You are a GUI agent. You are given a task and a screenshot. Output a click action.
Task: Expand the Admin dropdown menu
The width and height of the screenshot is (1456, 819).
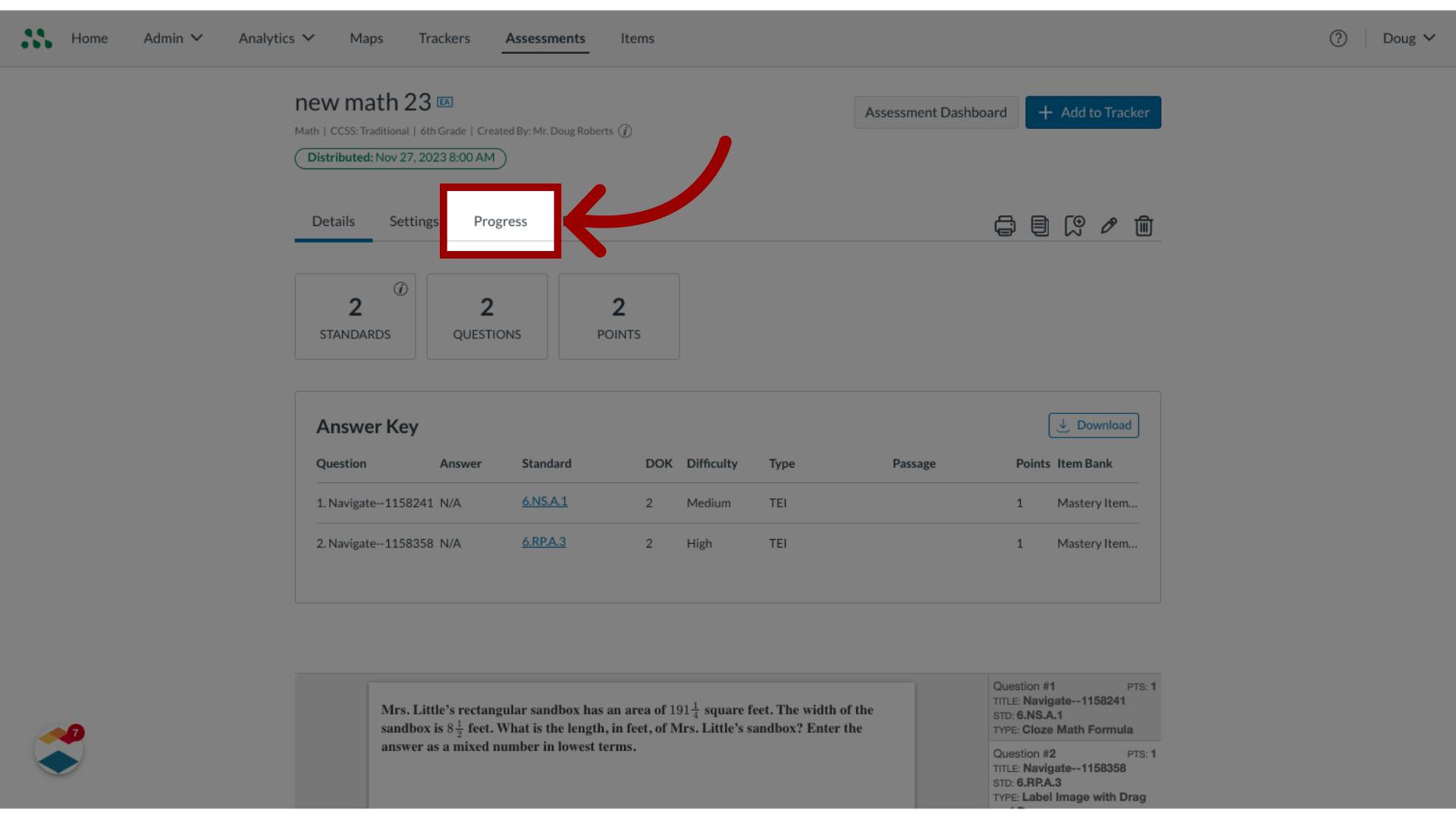172,38
